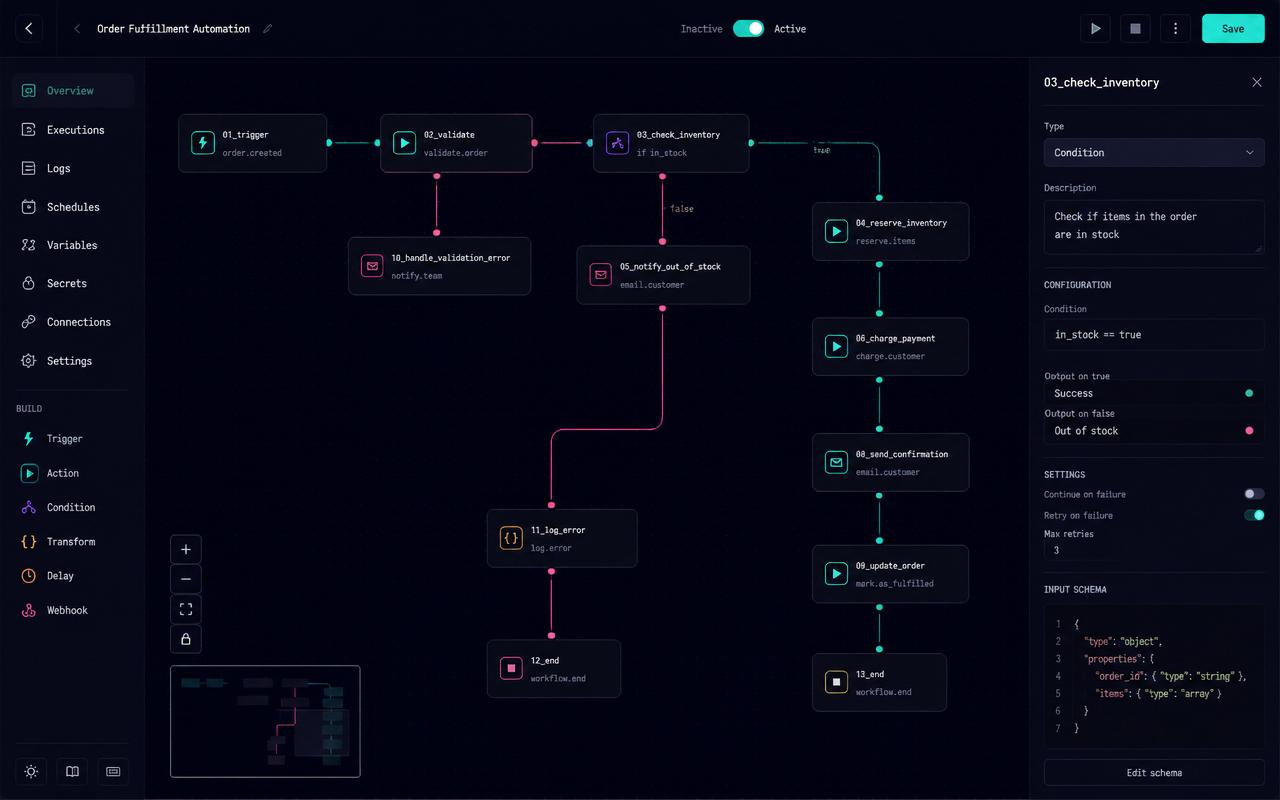
Task: Open the Executions section
Action: (x=73, y=130)
